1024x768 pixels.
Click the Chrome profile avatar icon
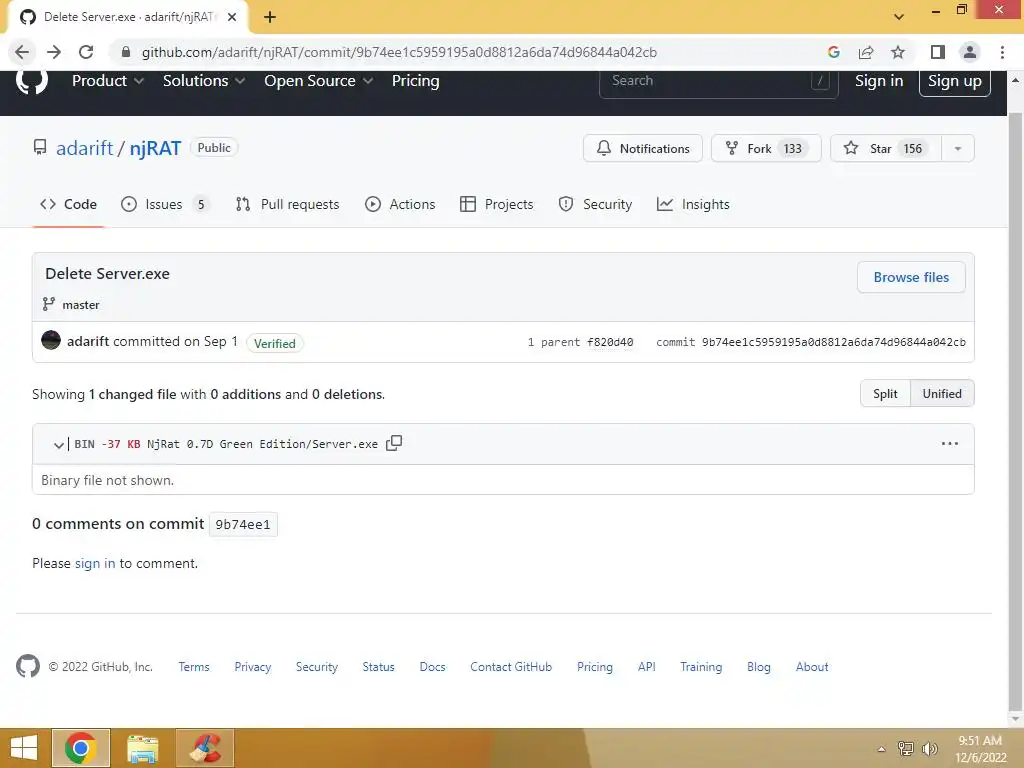coord(970,52)
